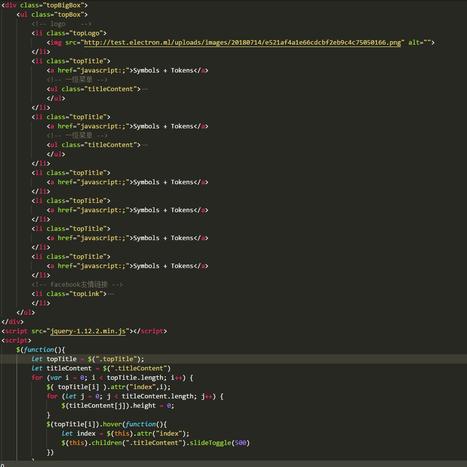Click the for (var i = 0 loop line
Viewport: 467px width, 467px height.
tap(112, 378)
